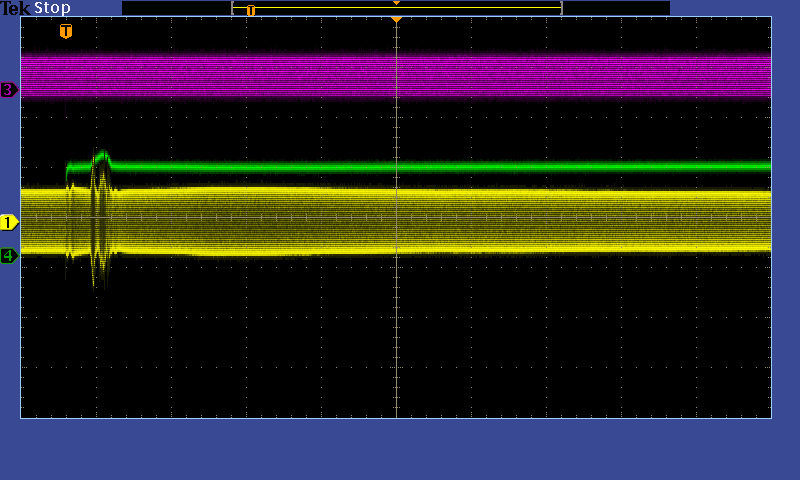Screen dimensions: 800x480
Task: Click the vertical center line of the graticule
Action: (x=397, y=330)
